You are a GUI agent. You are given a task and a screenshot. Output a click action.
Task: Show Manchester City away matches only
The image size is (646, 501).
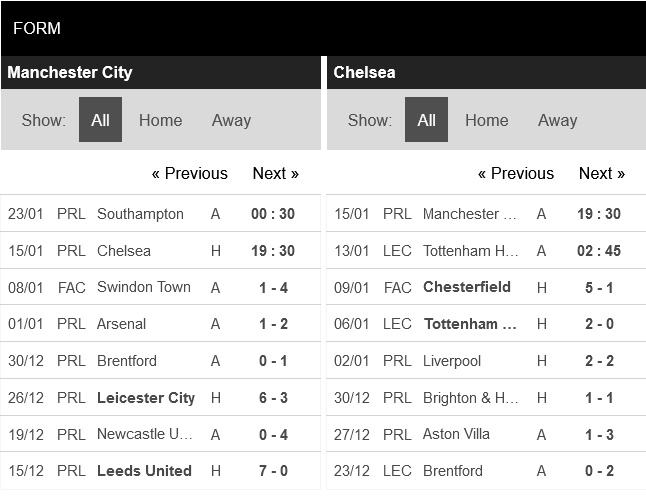(x=231, y=120)
